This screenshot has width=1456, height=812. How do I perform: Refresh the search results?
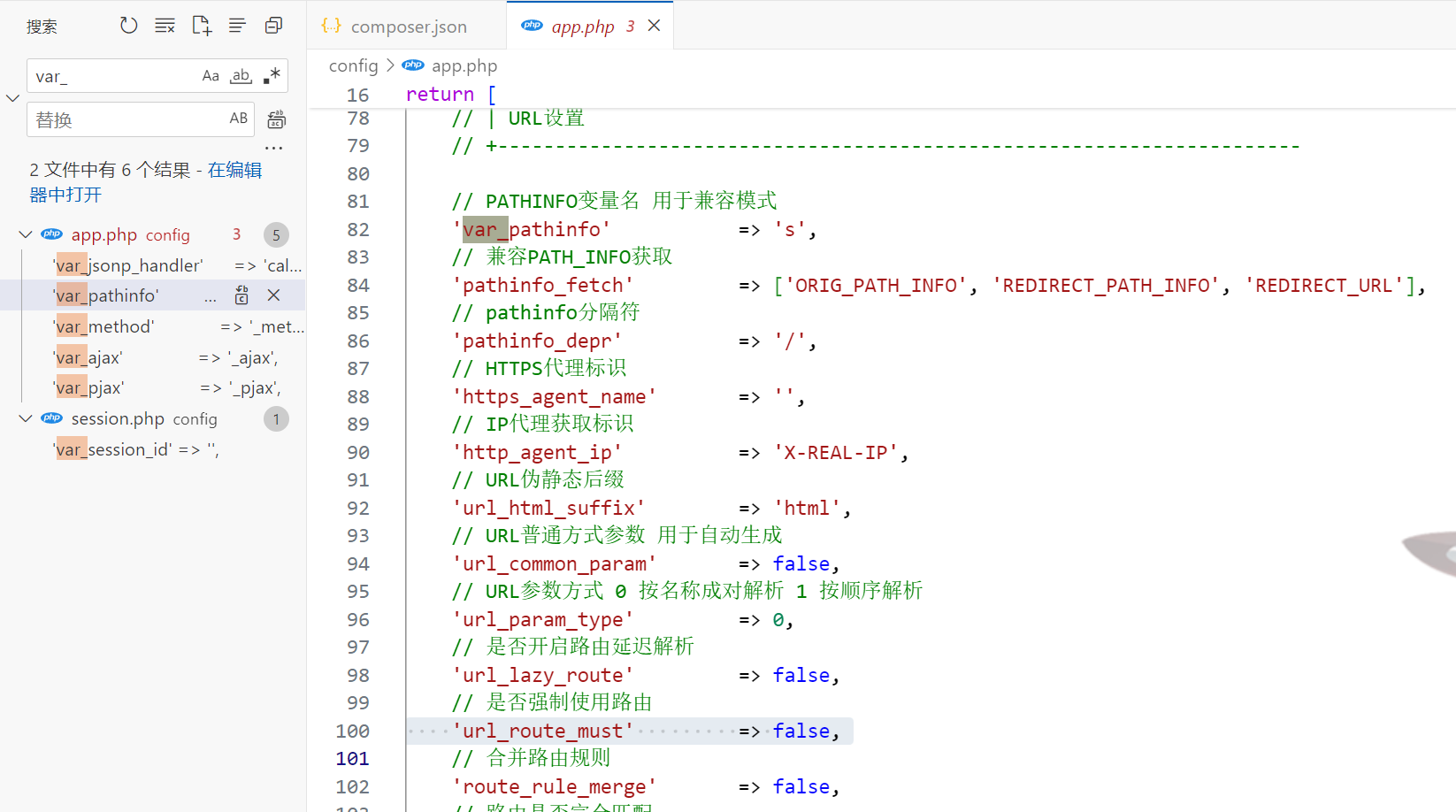pyautogui.click(x=129, y=26)
